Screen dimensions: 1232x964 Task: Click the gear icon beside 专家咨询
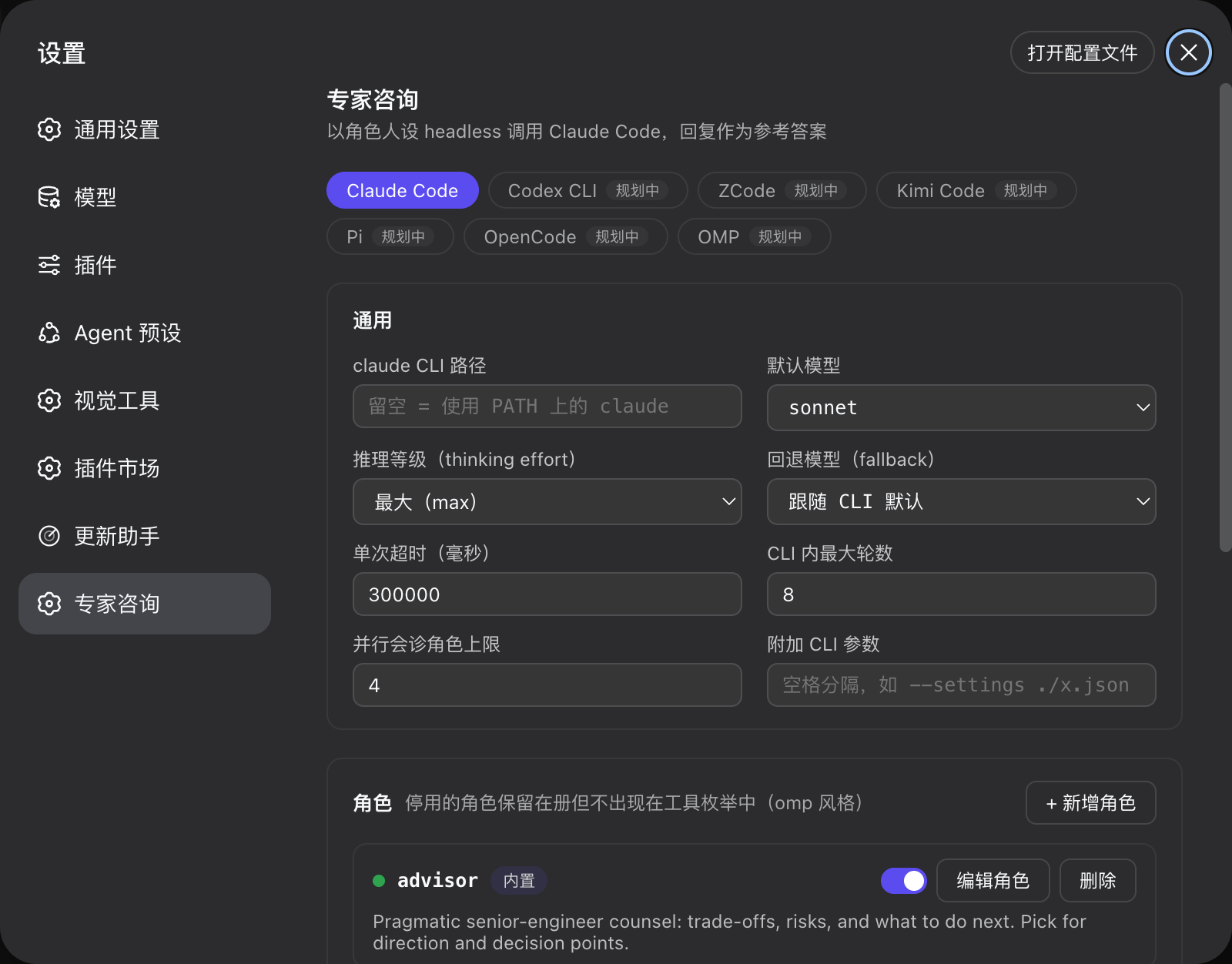pyautogui.click(x=49, y=604)
